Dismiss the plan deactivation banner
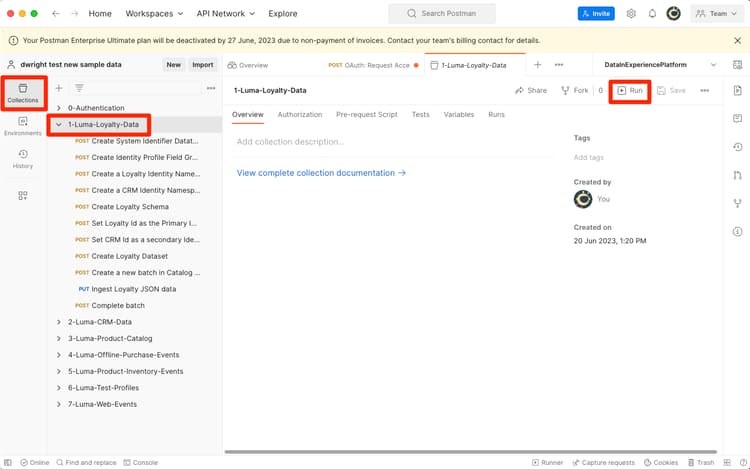 pyautogui.click(x=738, y=41)
